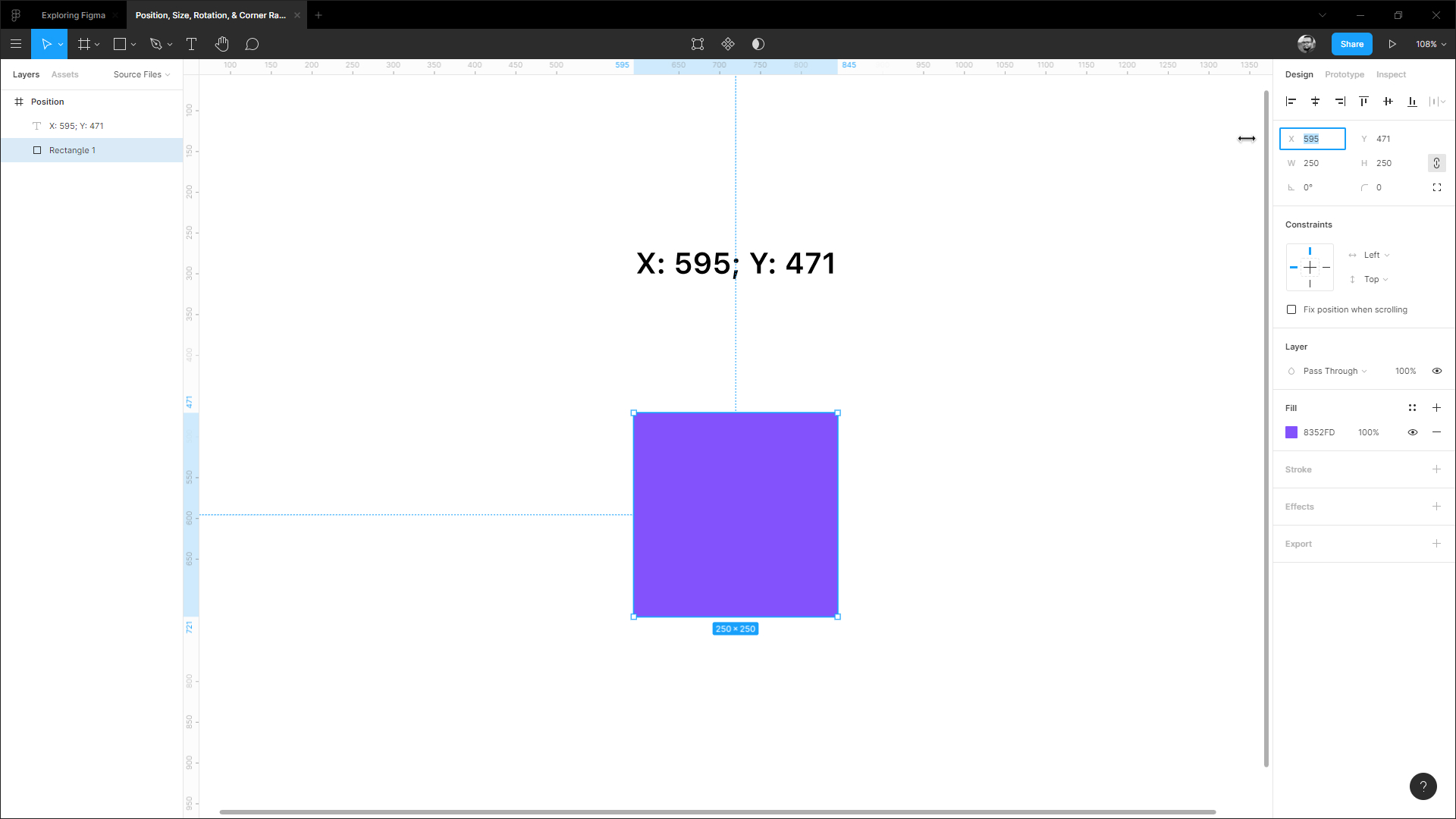Image resolution: width=1456 pixels, height=819 pixels.
Task: Open the main hamburger menu
Action: 16,44
